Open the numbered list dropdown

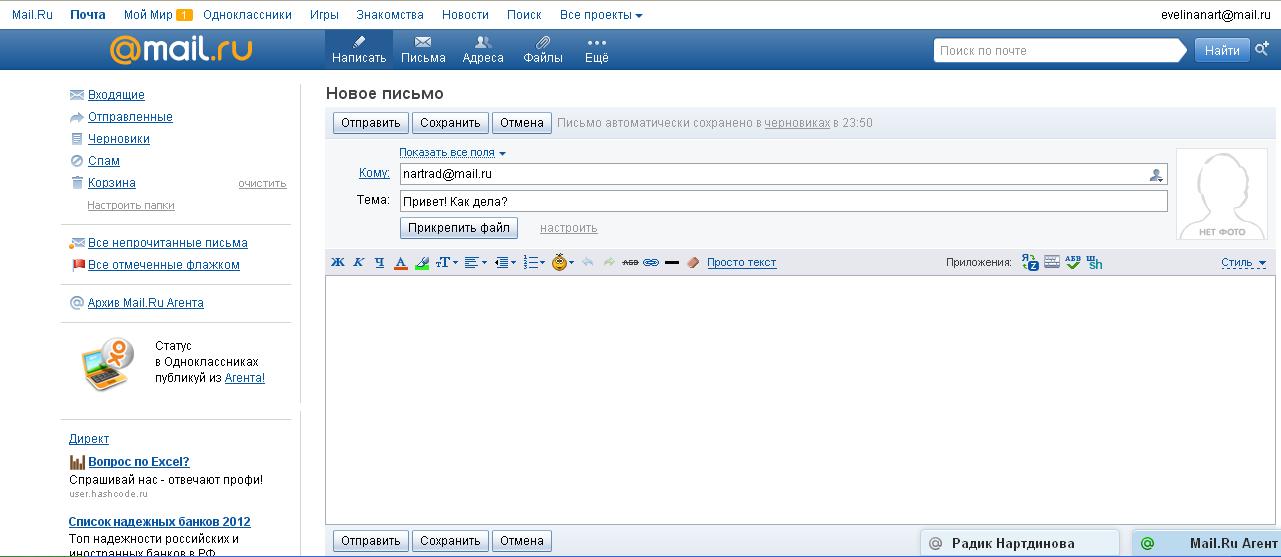coord(534,262)
